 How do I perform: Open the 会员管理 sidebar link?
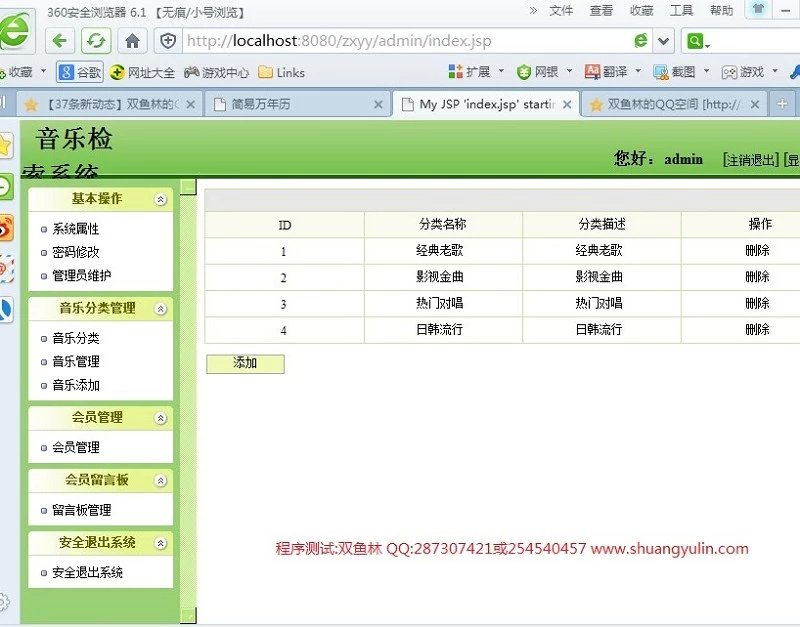tap(76, 447)
